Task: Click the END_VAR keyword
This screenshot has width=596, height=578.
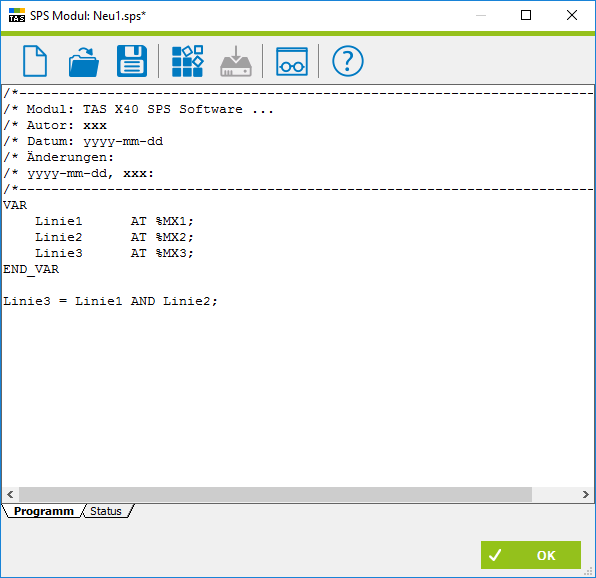Action: click(31, 269)
